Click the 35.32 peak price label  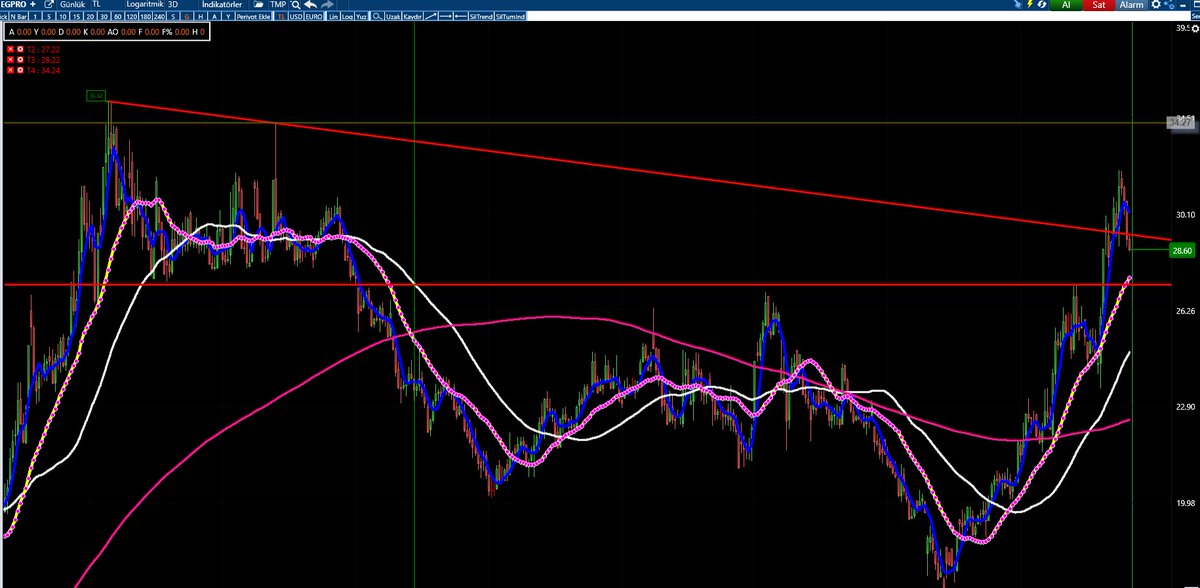[x=96, y=95]
